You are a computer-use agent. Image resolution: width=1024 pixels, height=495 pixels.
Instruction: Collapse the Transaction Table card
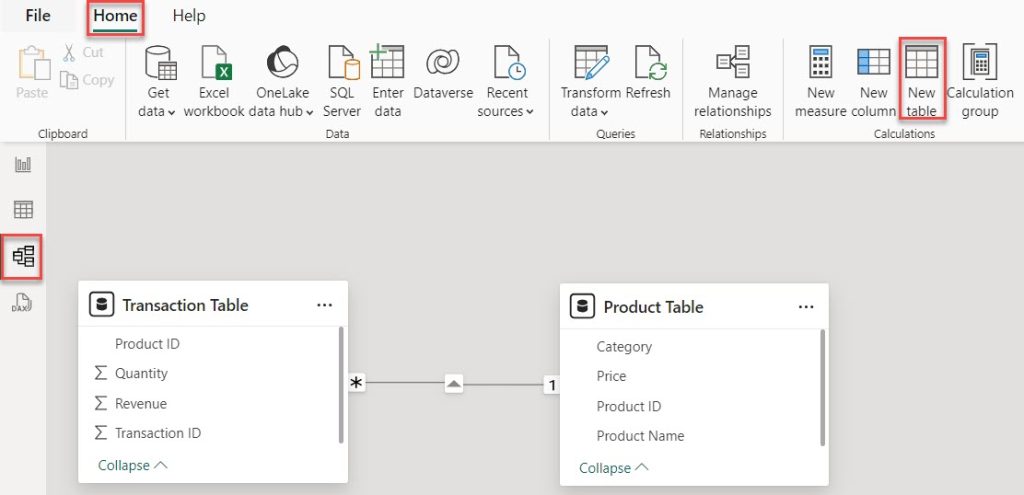(x=133, y=465)
